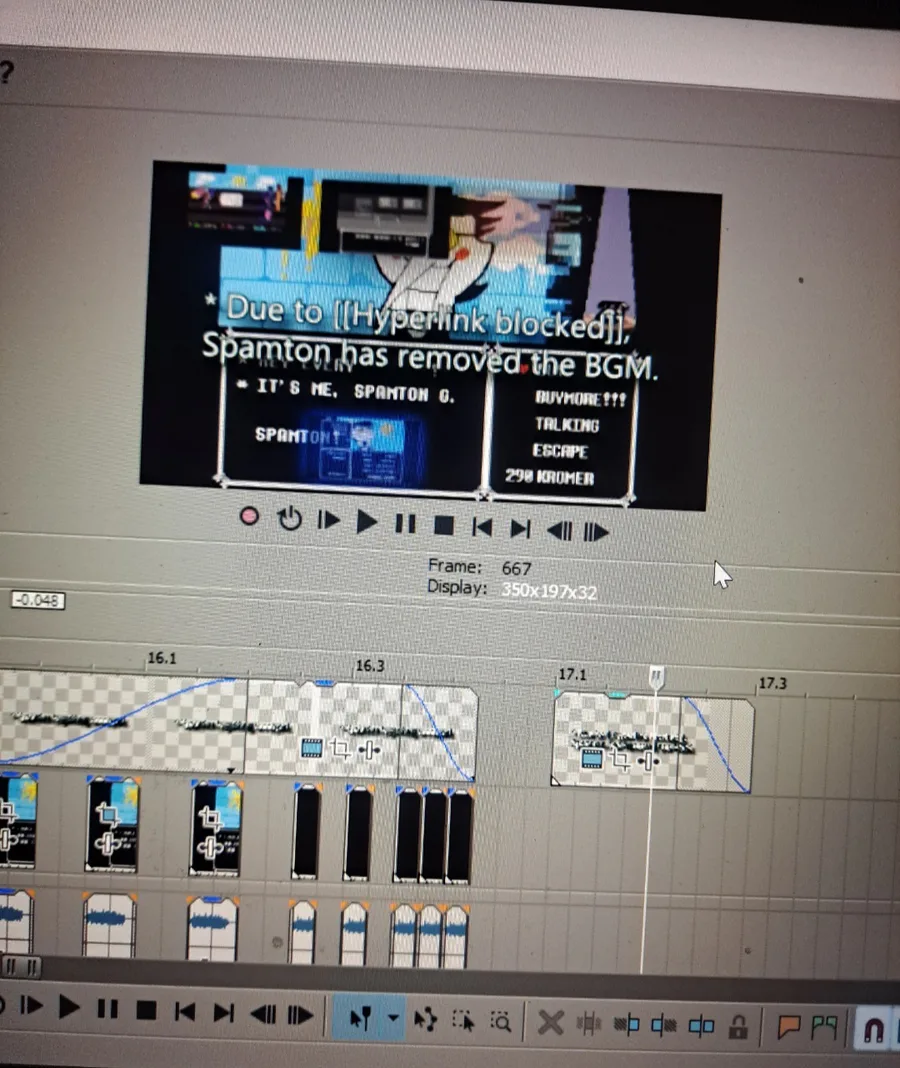Click Previous Frame in the bottom transport bar
Image resolution: width=900 pixels, height=1068 pixels.
click(x=263, y=1014)
